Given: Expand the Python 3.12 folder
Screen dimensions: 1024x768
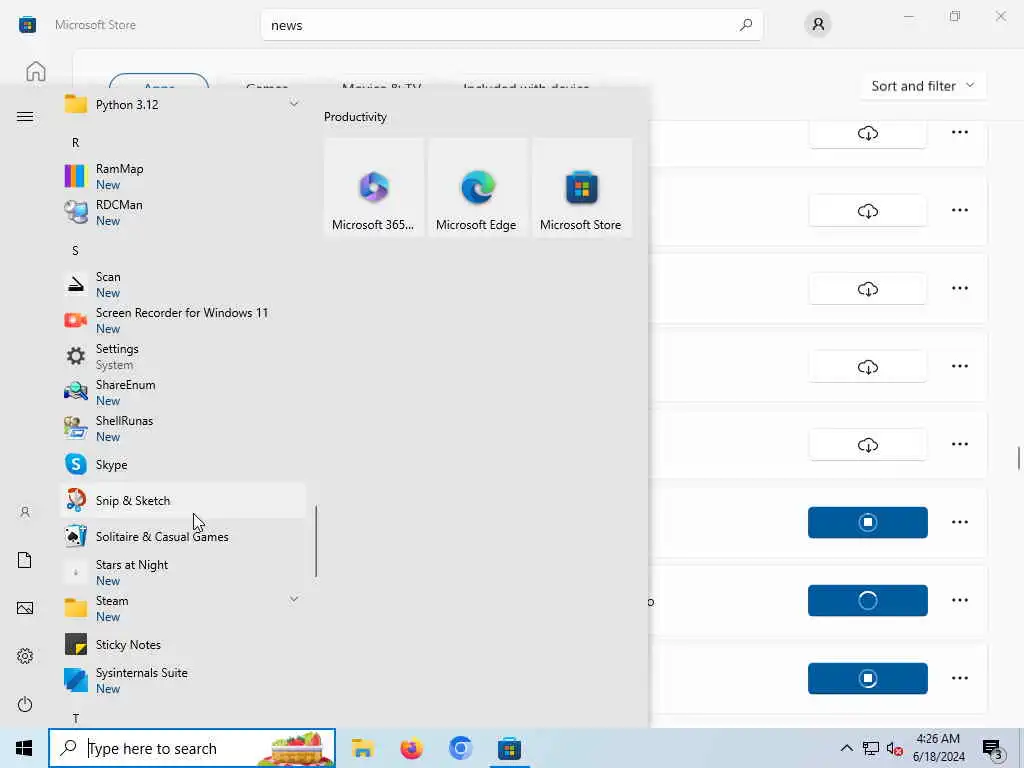Looking at the screenshot, I should pos(183,104).
